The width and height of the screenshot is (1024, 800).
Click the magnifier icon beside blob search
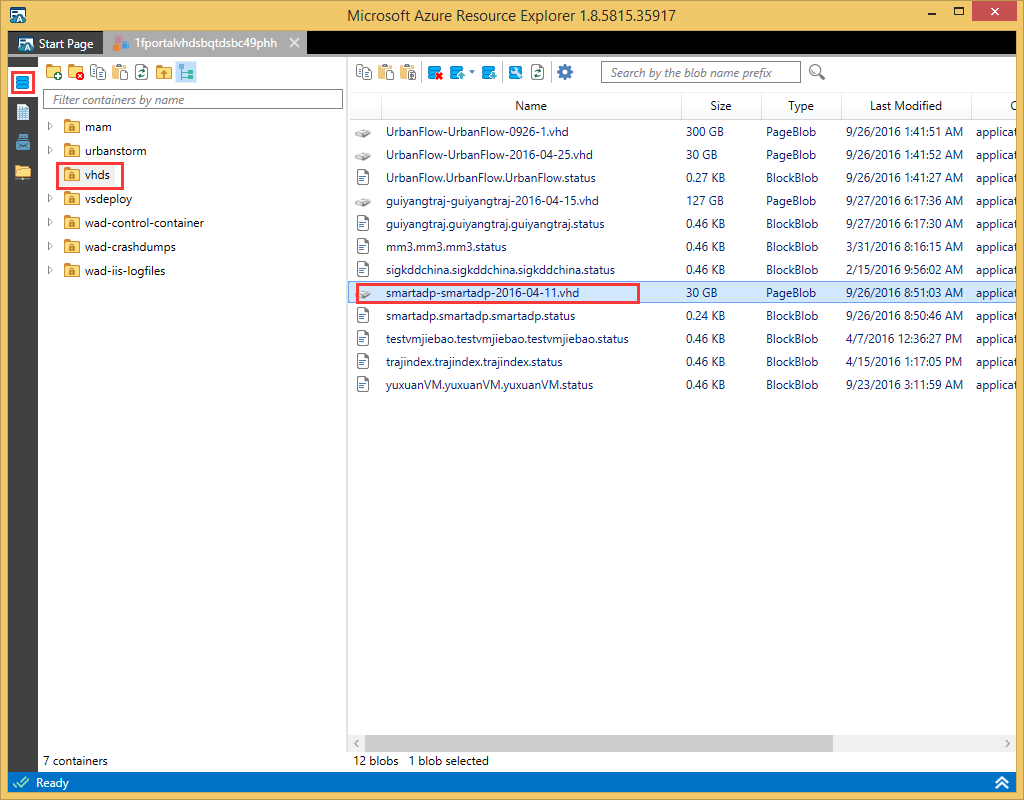point(817,72)
